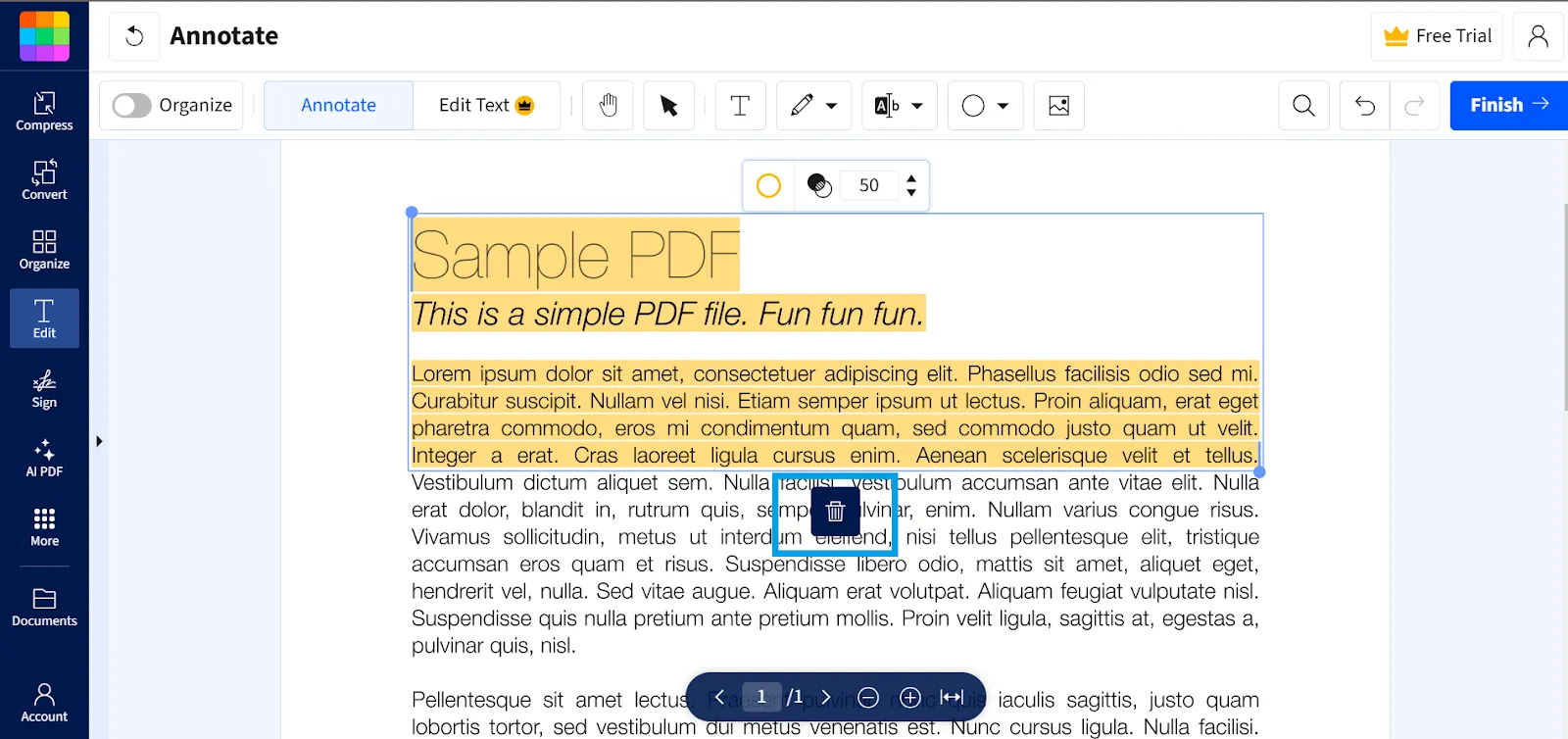This screenshot has width=1568, height=739.
Task: Fit page to width
Action: coord(952,697)
